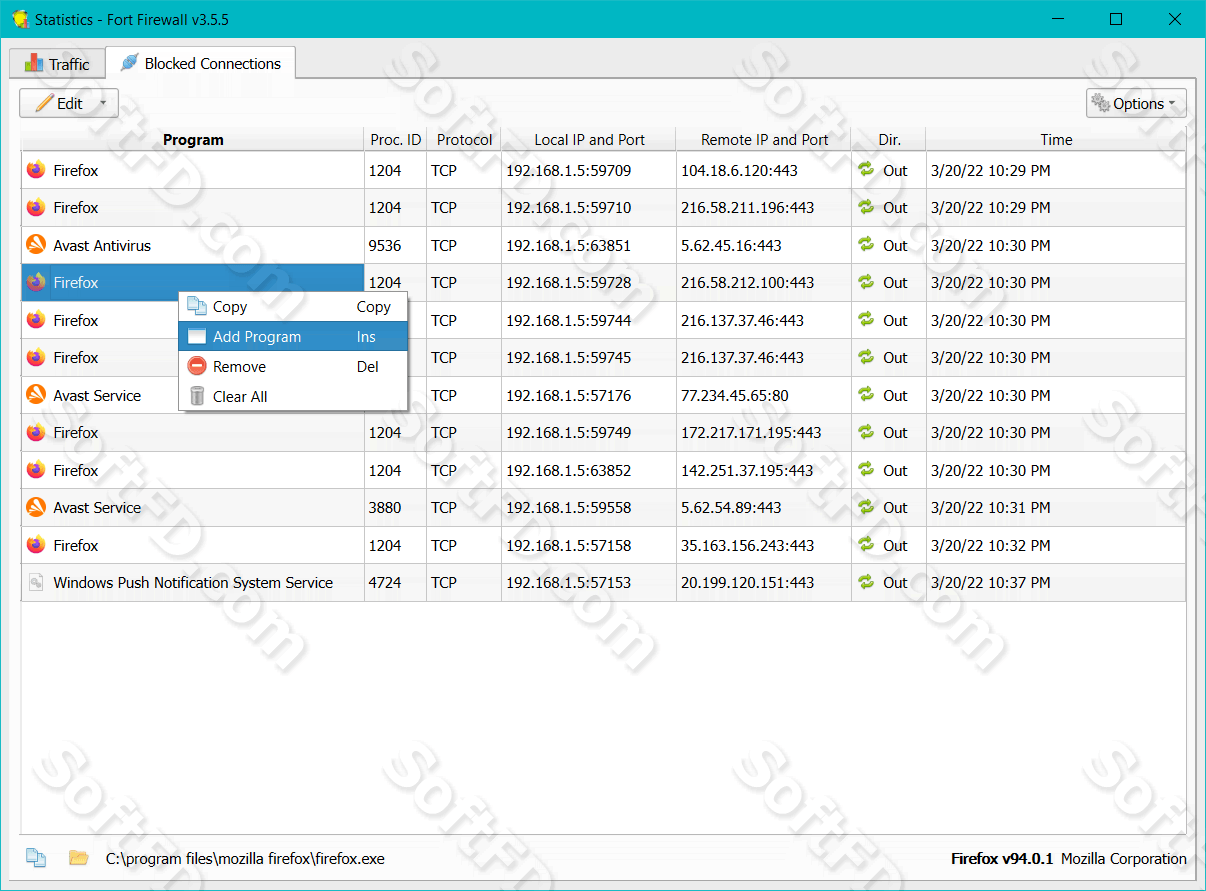Click direction arrows icon for 104.18.6.120 row
This screenshot has width=1206, height=891.
point(866,170)
